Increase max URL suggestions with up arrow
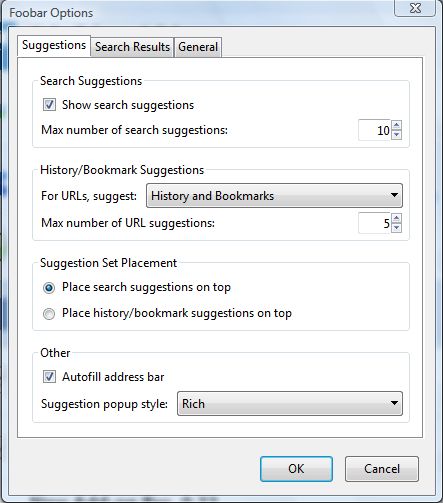 tap(396, 218)
